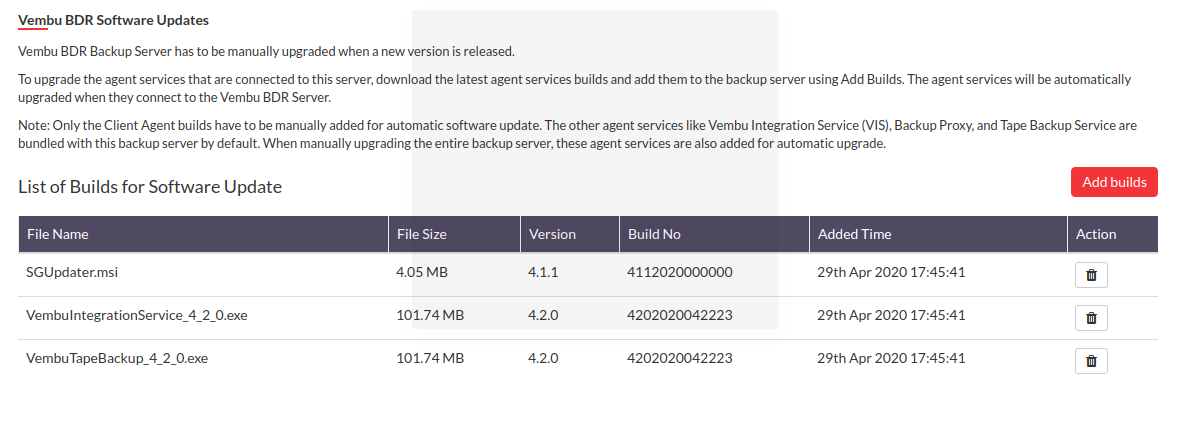Click the red Add builds button
Image resolution: width=1195 pixels, height=428 pixels.
click(x=1114, y=182)
